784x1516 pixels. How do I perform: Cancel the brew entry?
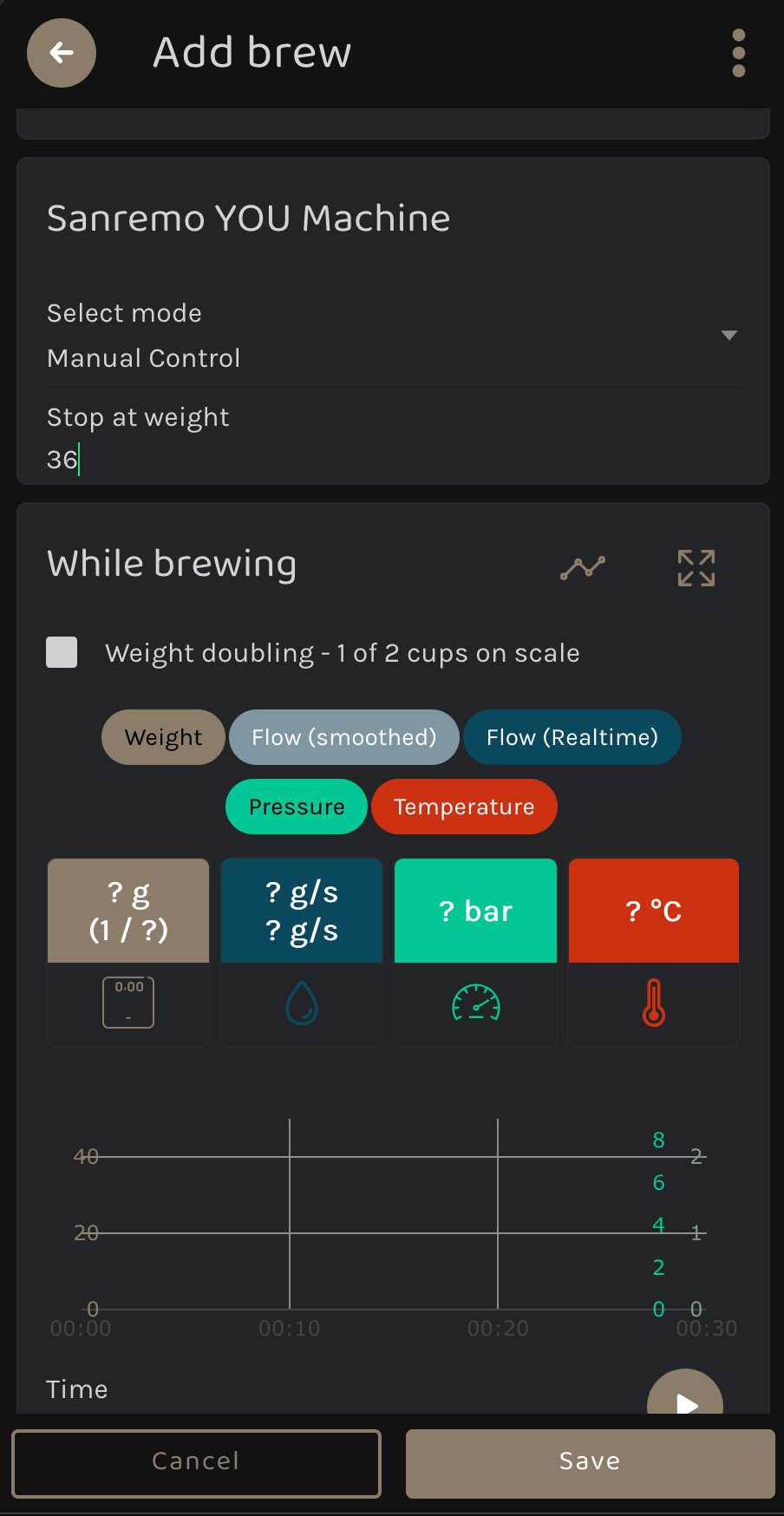coord(196,1463)
